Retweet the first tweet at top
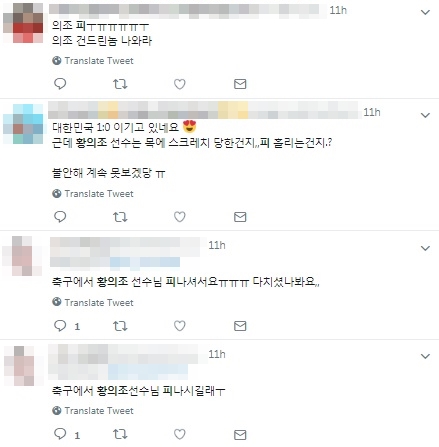This screenshot has height=447, width=439. [120, 84]
